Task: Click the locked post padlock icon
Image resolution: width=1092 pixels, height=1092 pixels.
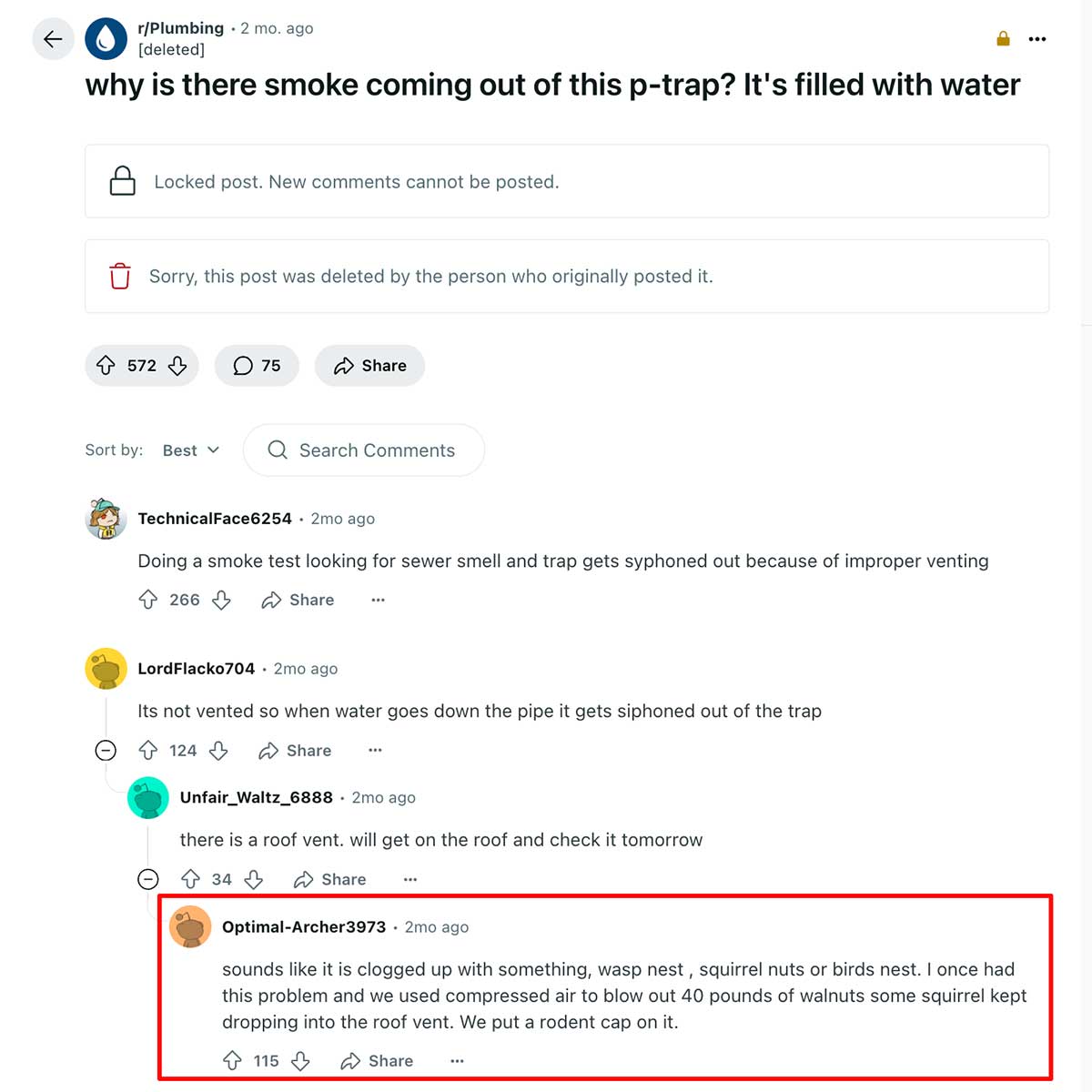Action: [x=123, y=181]
